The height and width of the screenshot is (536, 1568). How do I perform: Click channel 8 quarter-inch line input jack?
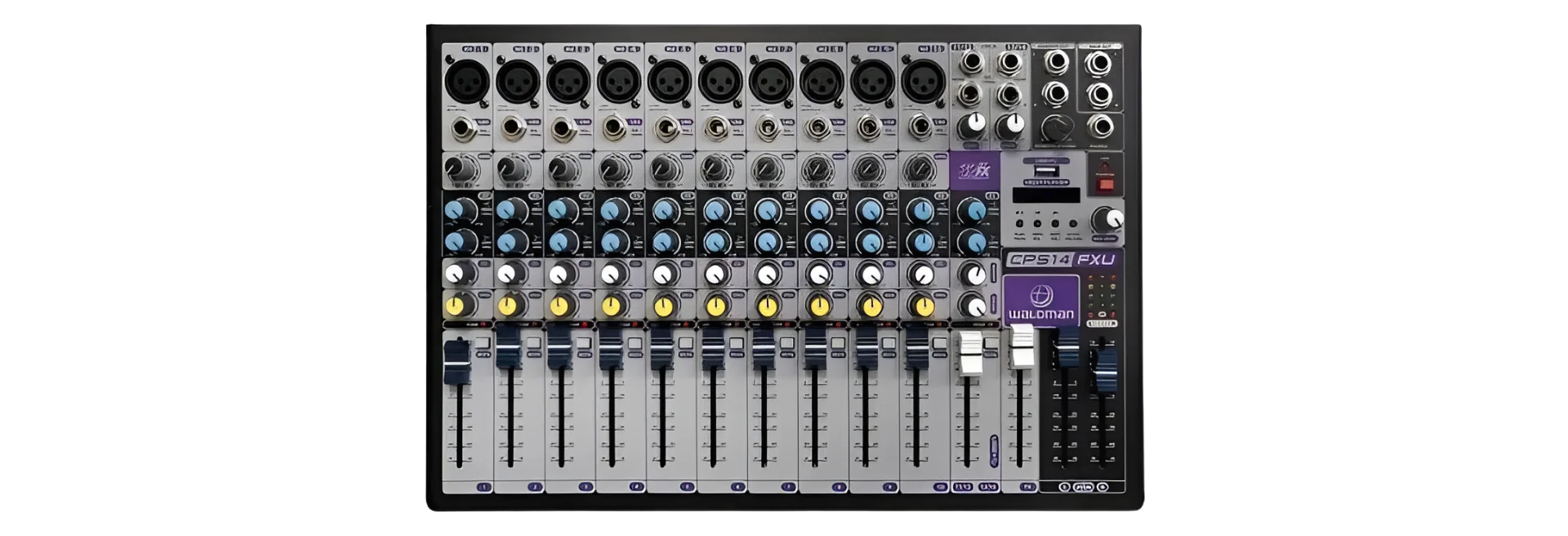tap(817, 128)
